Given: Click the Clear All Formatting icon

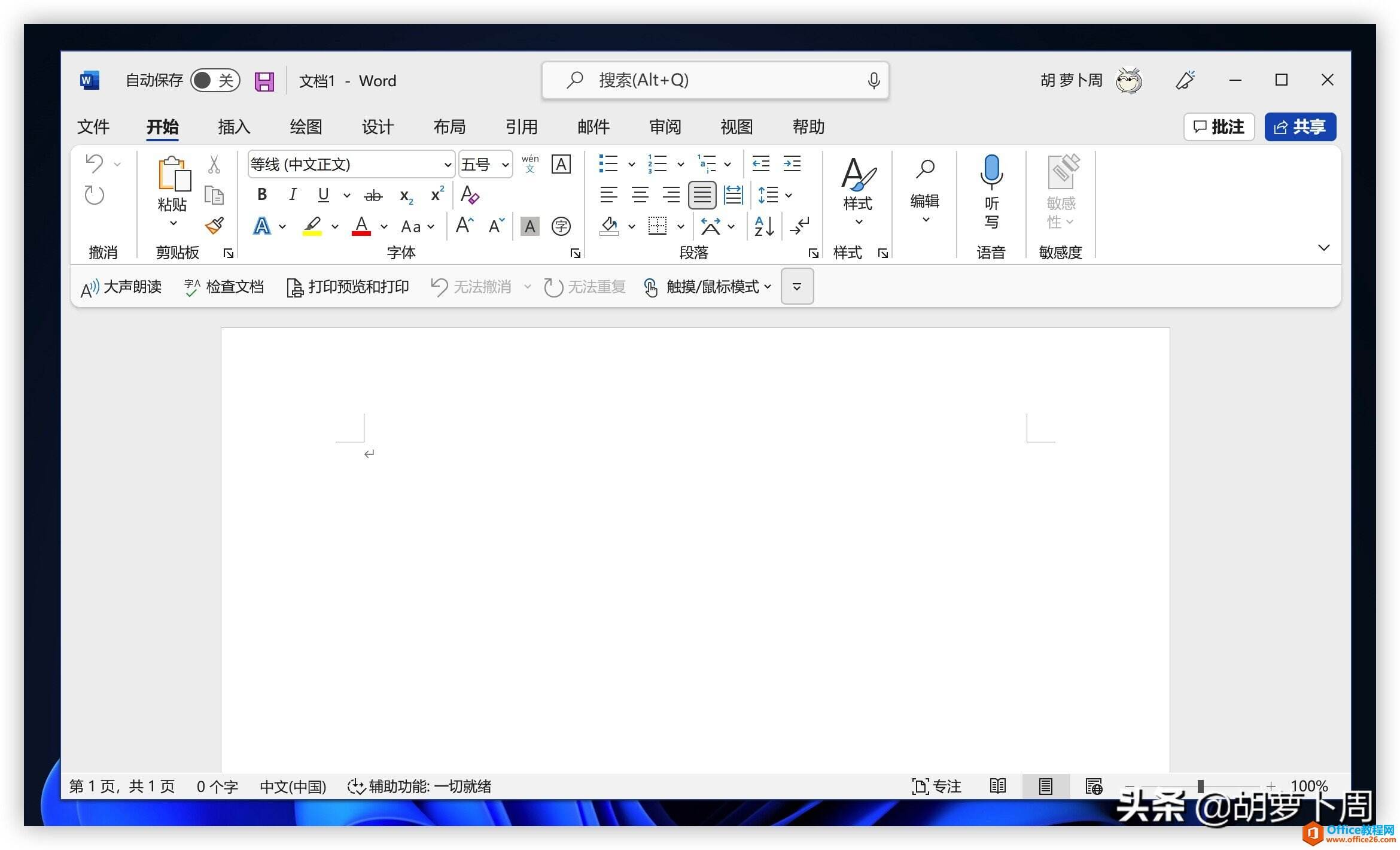Looking at the screenshot, I should click(470, 195).
